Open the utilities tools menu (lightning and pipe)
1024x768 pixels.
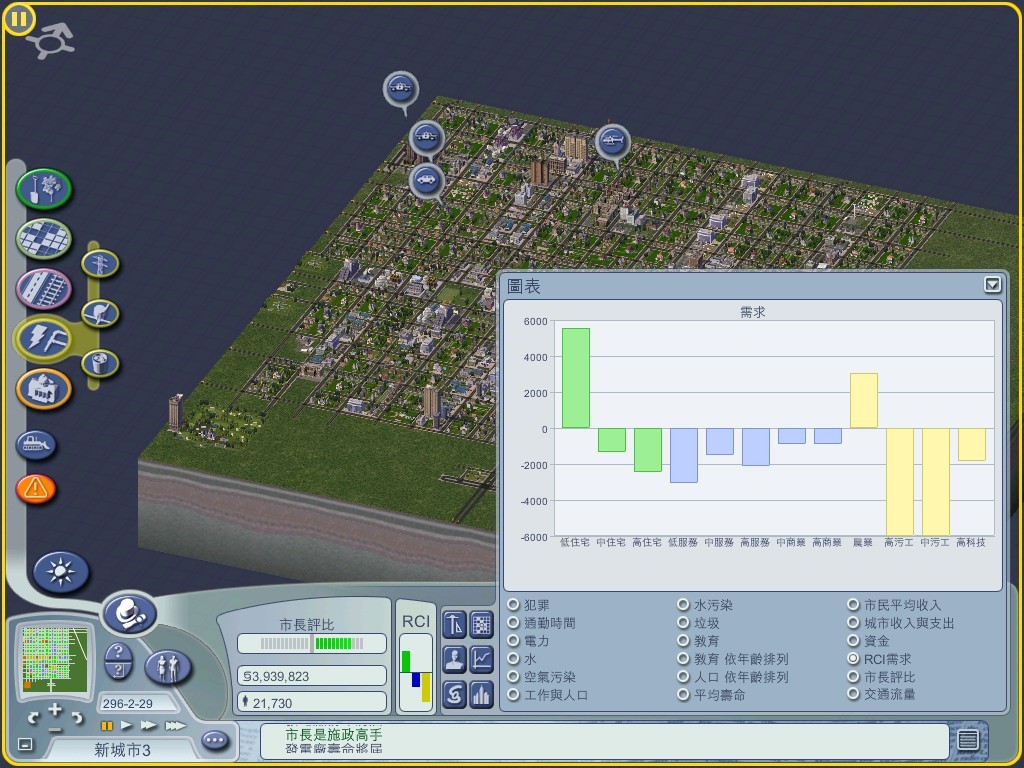(x=44, y=338)
